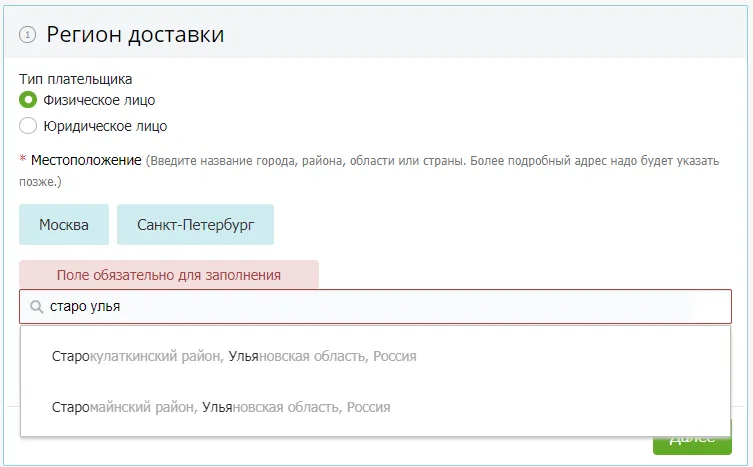Click "Ульяновская область, Россия" in second suggestion

296,407
